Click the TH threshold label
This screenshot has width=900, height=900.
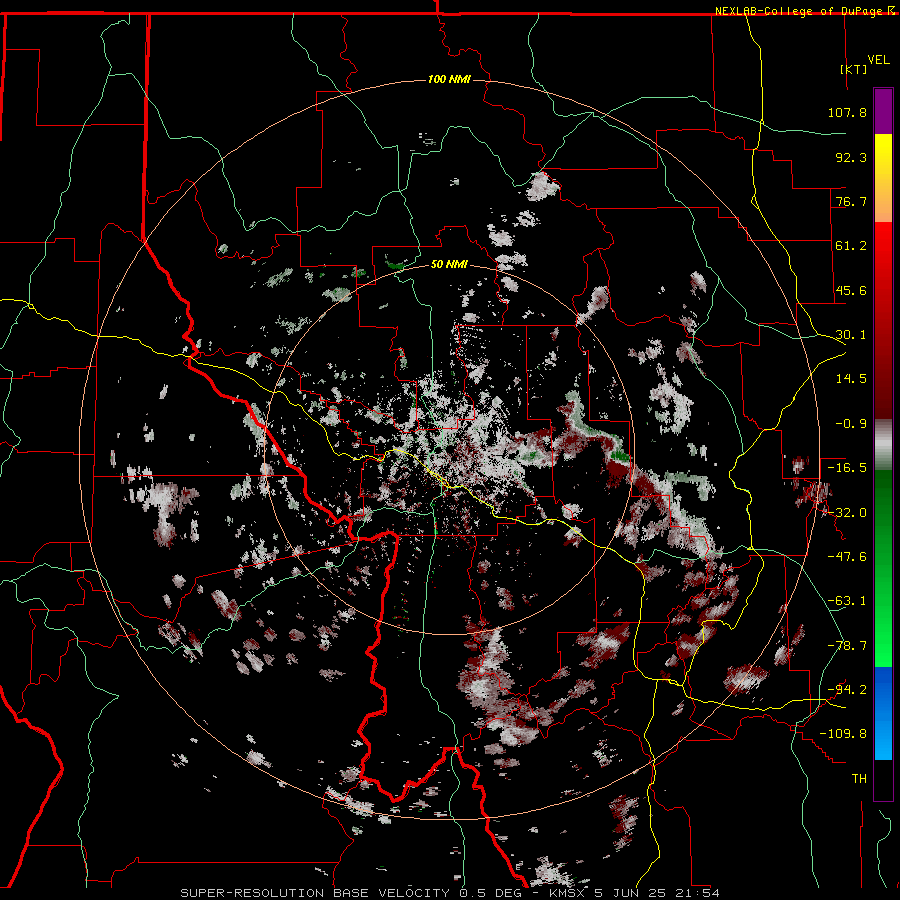[859, 779]
